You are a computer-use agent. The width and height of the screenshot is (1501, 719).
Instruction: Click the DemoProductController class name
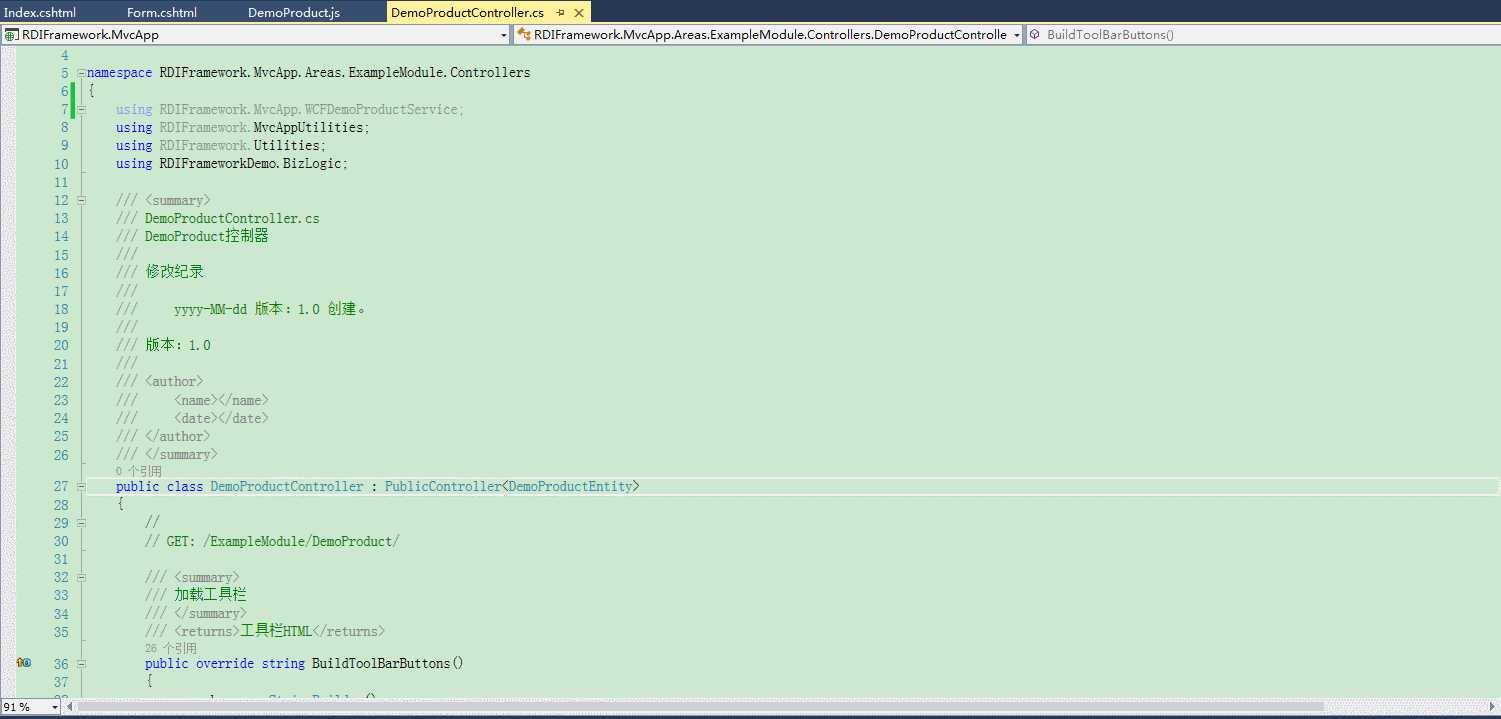(x=287, y=487)
